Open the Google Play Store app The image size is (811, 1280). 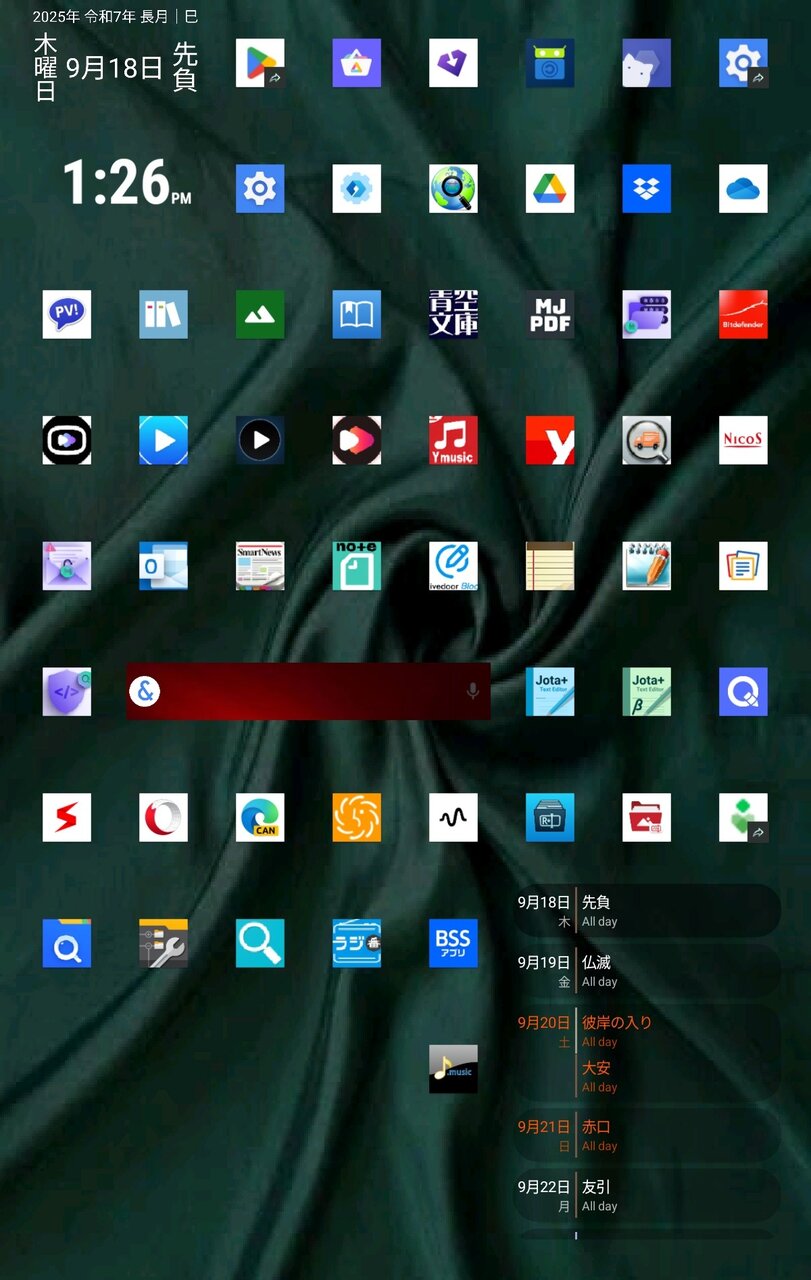click(x=260, y=63)
